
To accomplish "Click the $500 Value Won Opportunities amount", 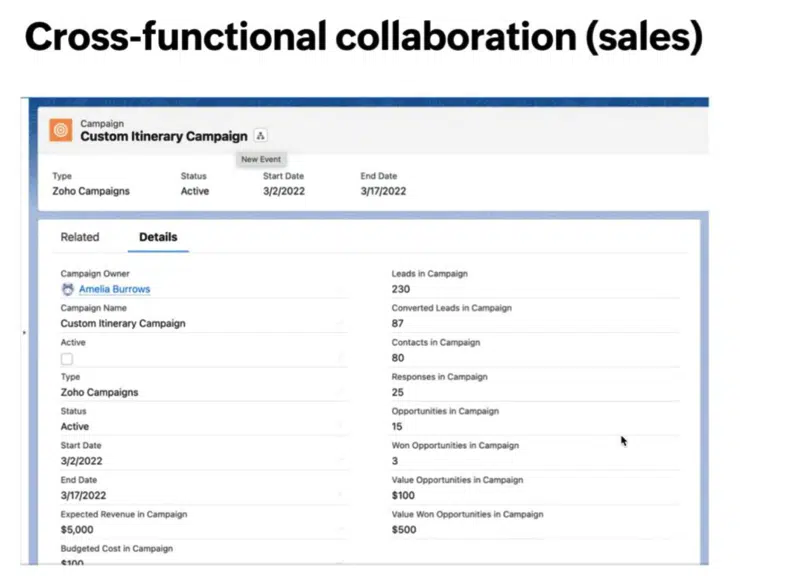I will pyautogui.click(x=403, y=530).
